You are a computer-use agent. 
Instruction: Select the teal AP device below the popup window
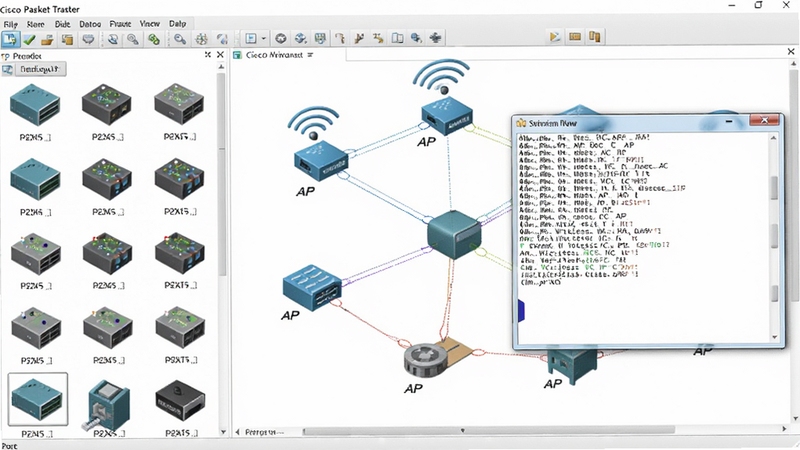tap(571, 365)
